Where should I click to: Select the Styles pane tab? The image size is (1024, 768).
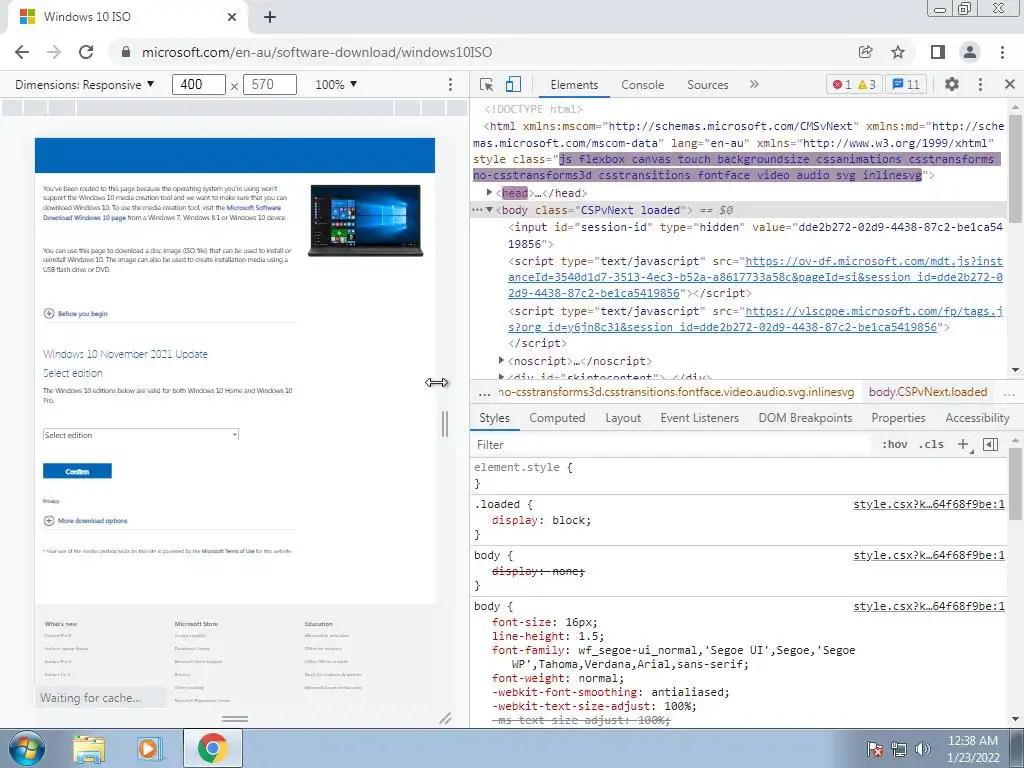(494, 418)
